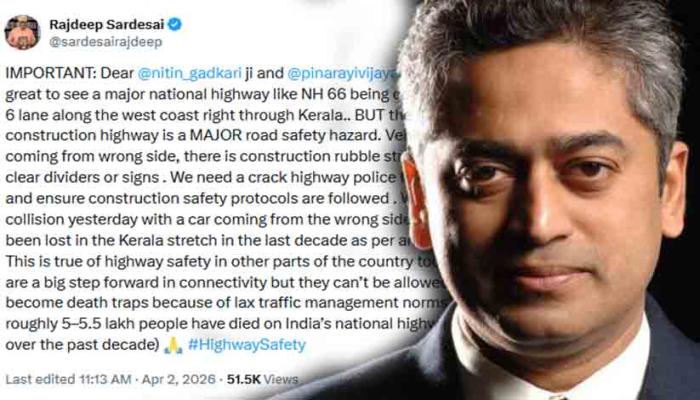Open the 51.5K Views count

tap(262, 379)
